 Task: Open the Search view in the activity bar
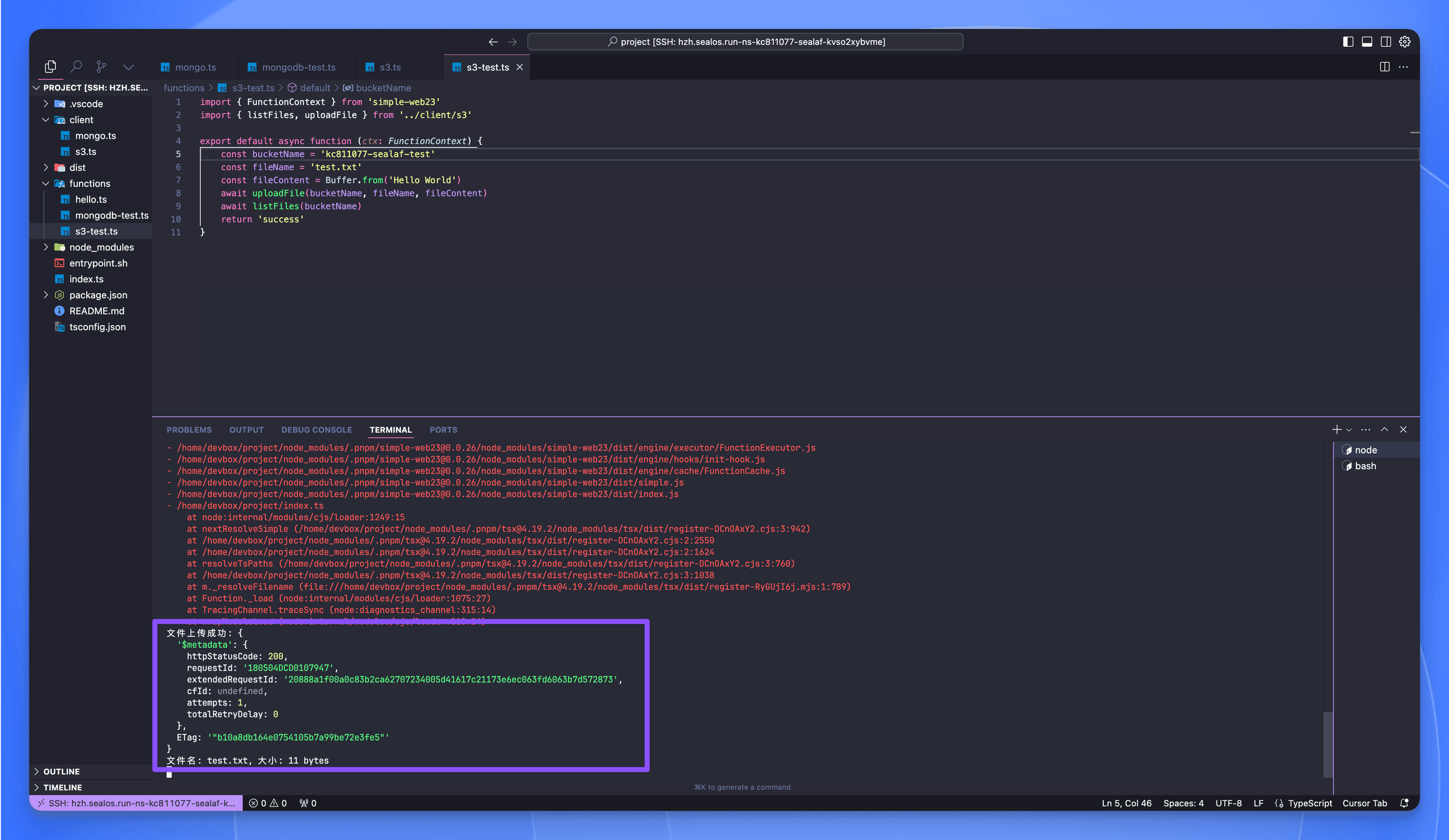(x=76, y=66)
